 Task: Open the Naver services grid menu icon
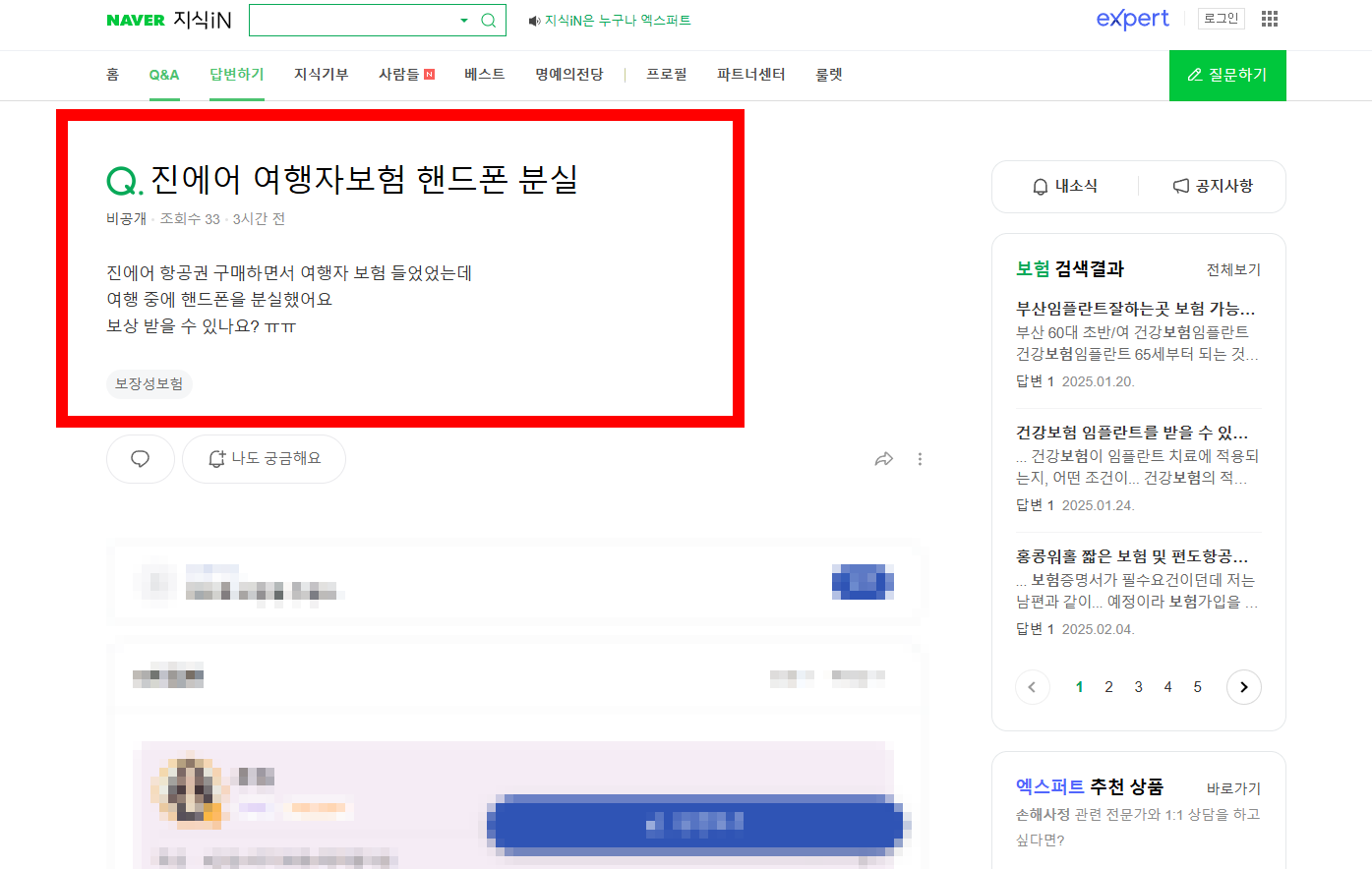click(x=1270, y=19)
